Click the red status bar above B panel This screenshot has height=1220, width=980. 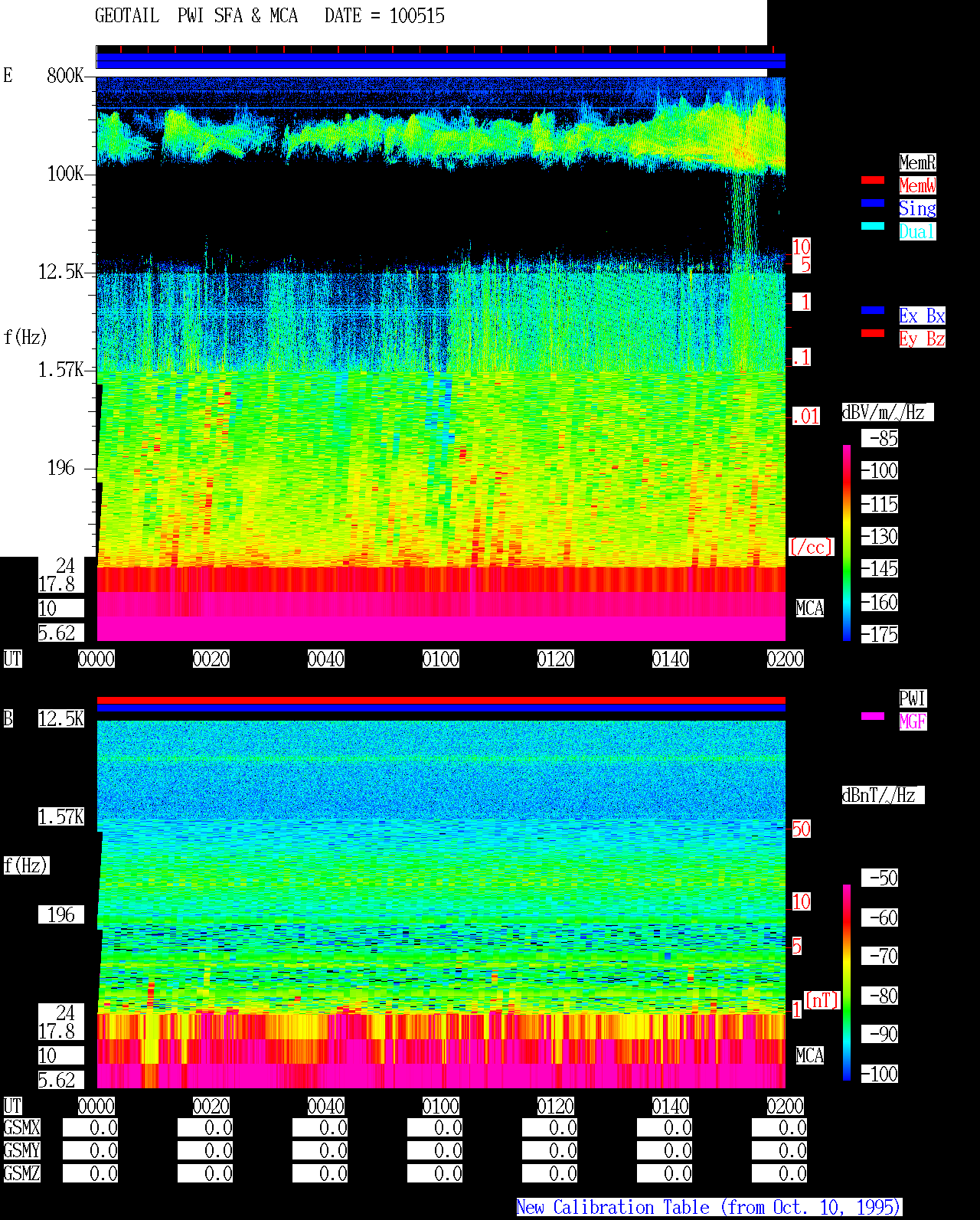[x=441, y=700]
